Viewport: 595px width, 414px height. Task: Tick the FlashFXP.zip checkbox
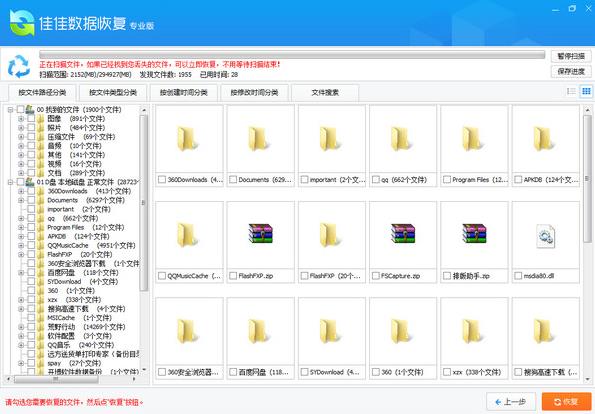click(x=233, y=276)
